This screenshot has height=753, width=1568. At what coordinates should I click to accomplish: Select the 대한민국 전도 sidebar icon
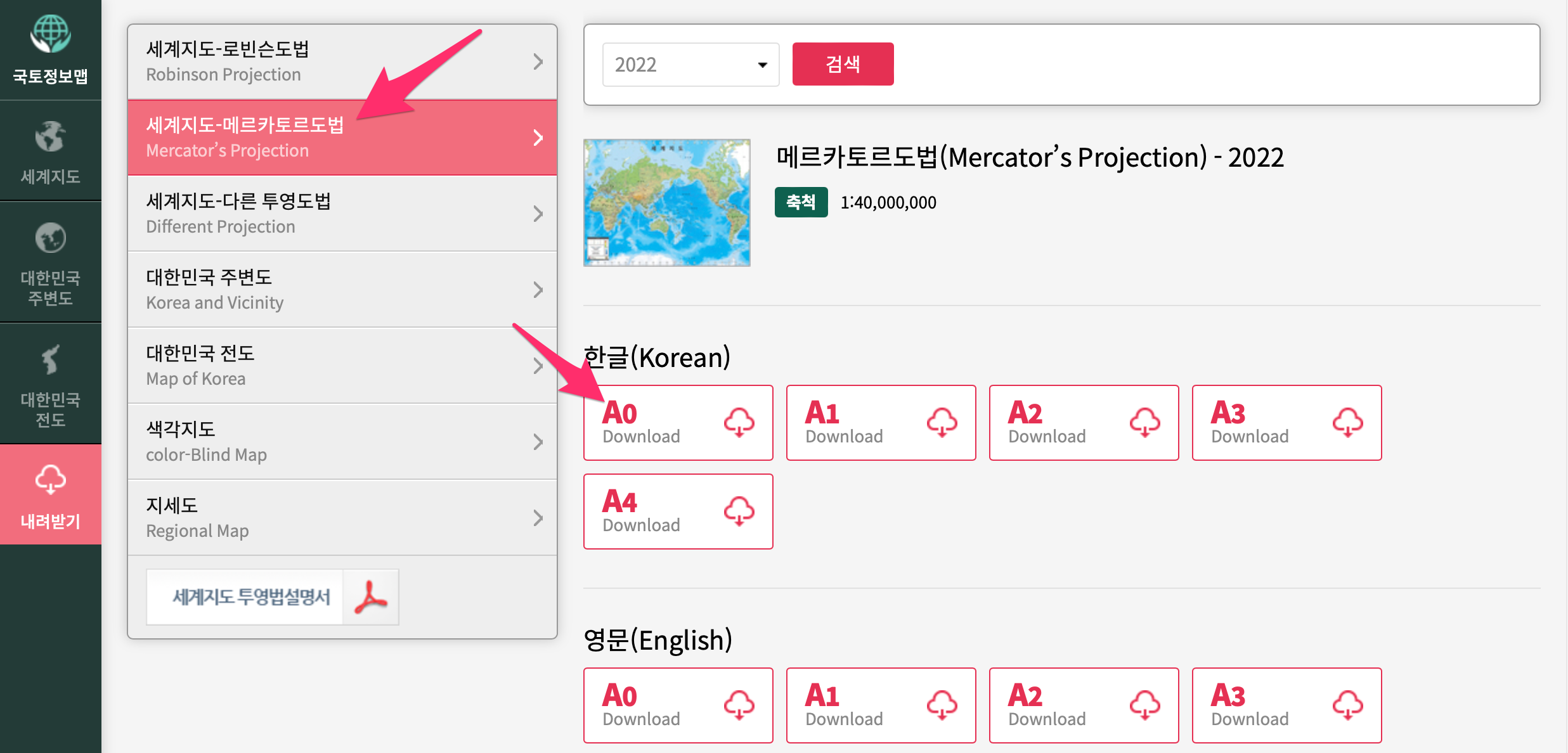click(50, 385)
